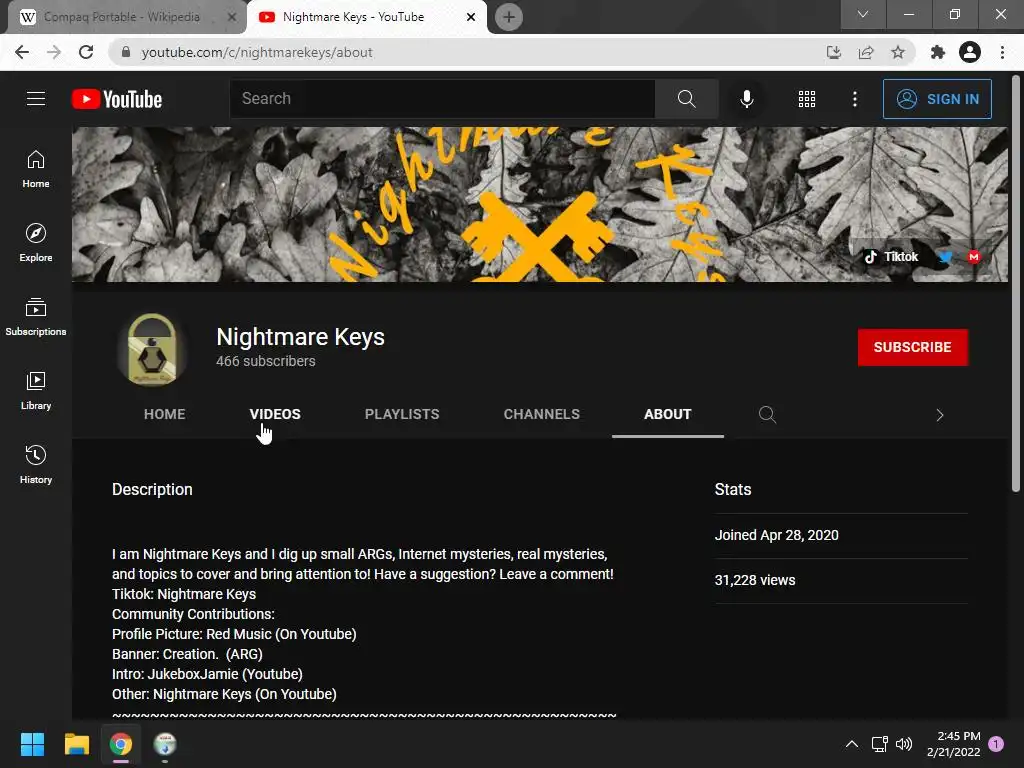Click the browser back arrow
Image resolution: width=1024 pixels, height=768 pixels.
point(22,52)
